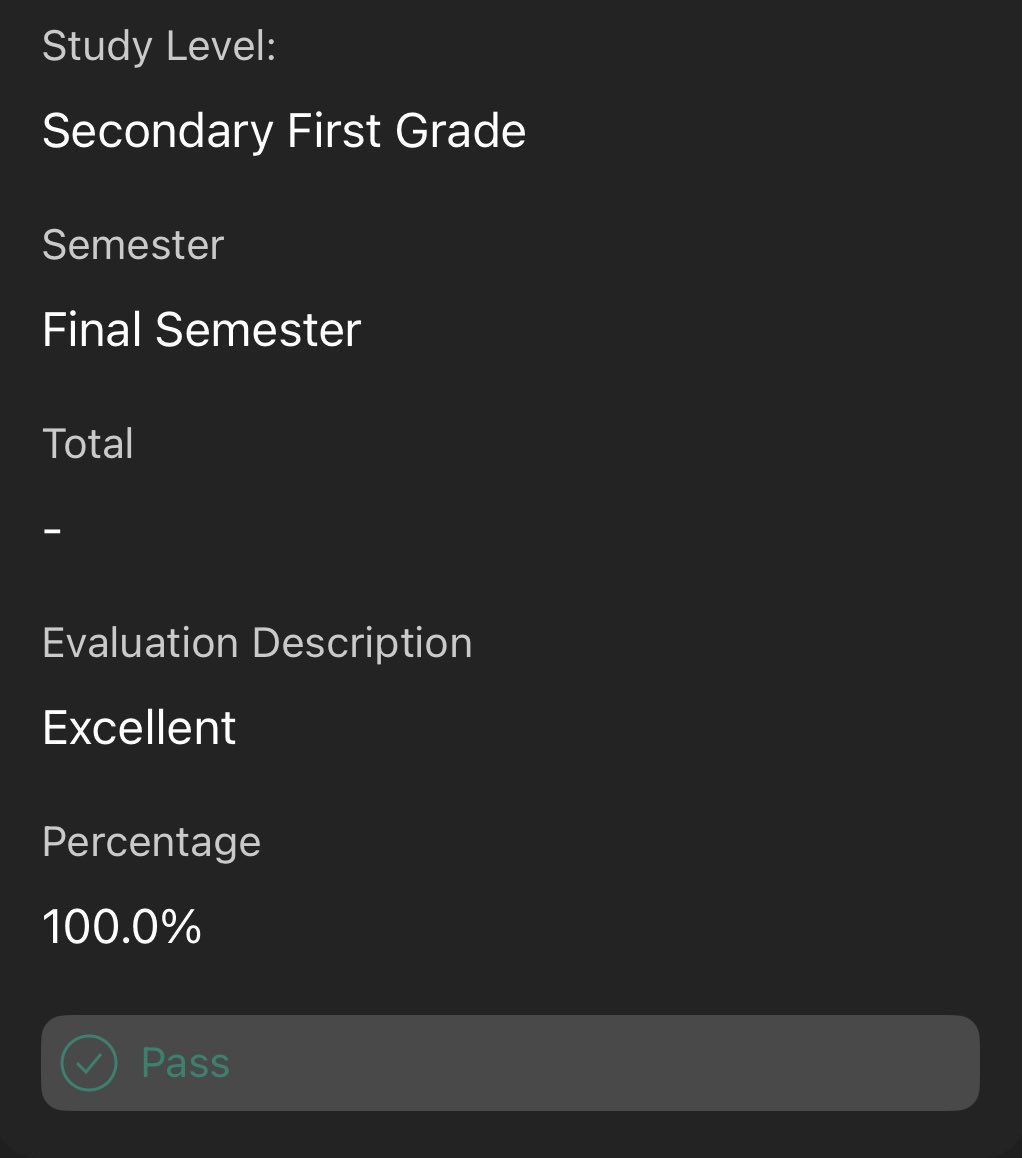1022x1158 pixels.
Task: Click the word Description in the label
Action: (x=363, y=643)
